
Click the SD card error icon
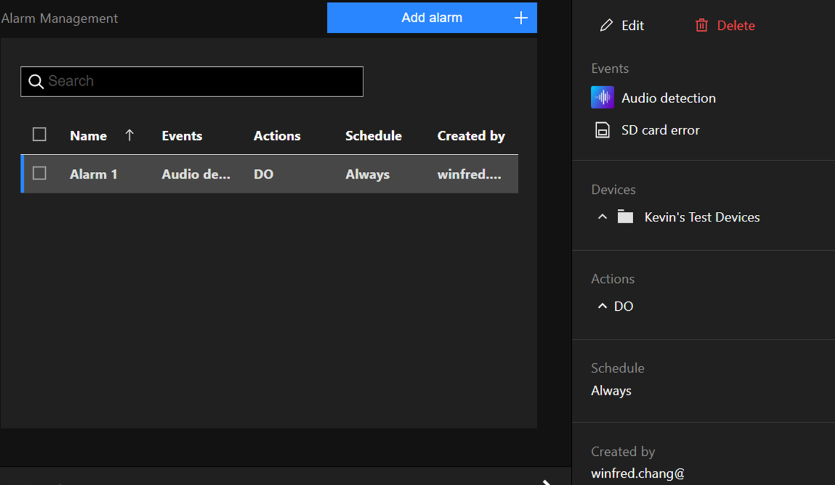602,130
